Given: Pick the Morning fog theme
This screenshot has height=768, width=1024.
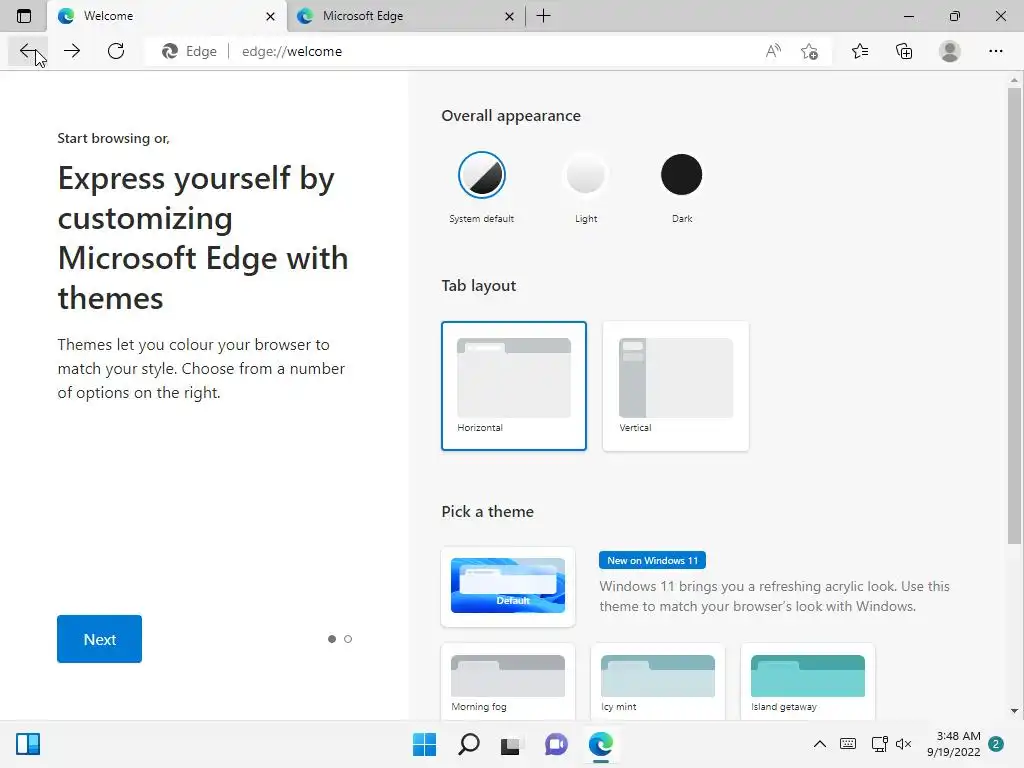Looking at the screenshot, I should point(508,682).
